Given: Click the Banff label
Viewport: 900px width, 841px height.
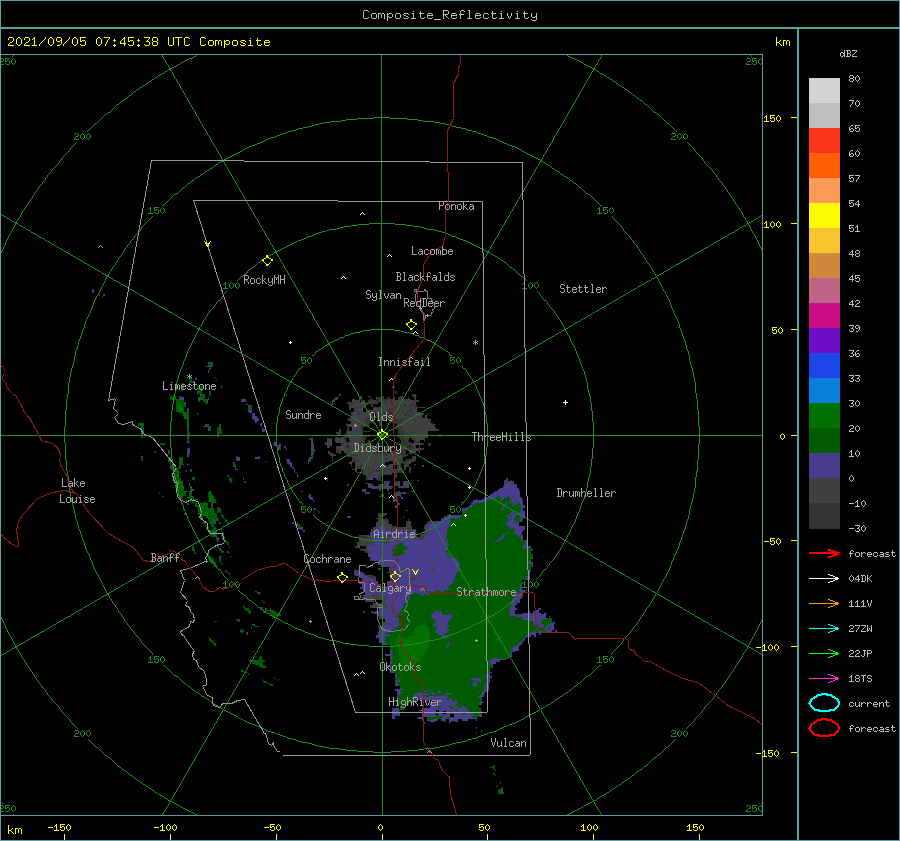Looking at the screenshot, I should pos(165,557).
